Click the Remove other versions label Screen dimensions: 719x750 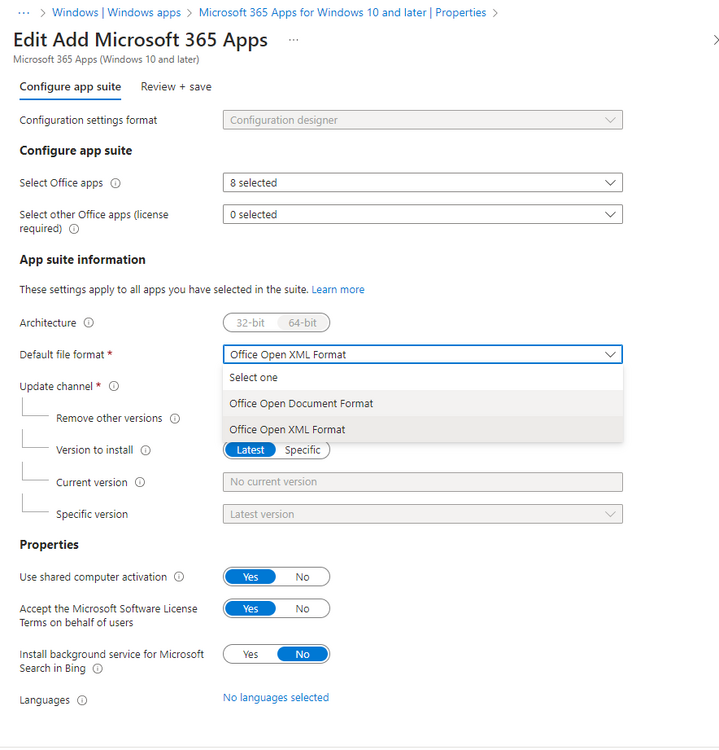point(109,419)
